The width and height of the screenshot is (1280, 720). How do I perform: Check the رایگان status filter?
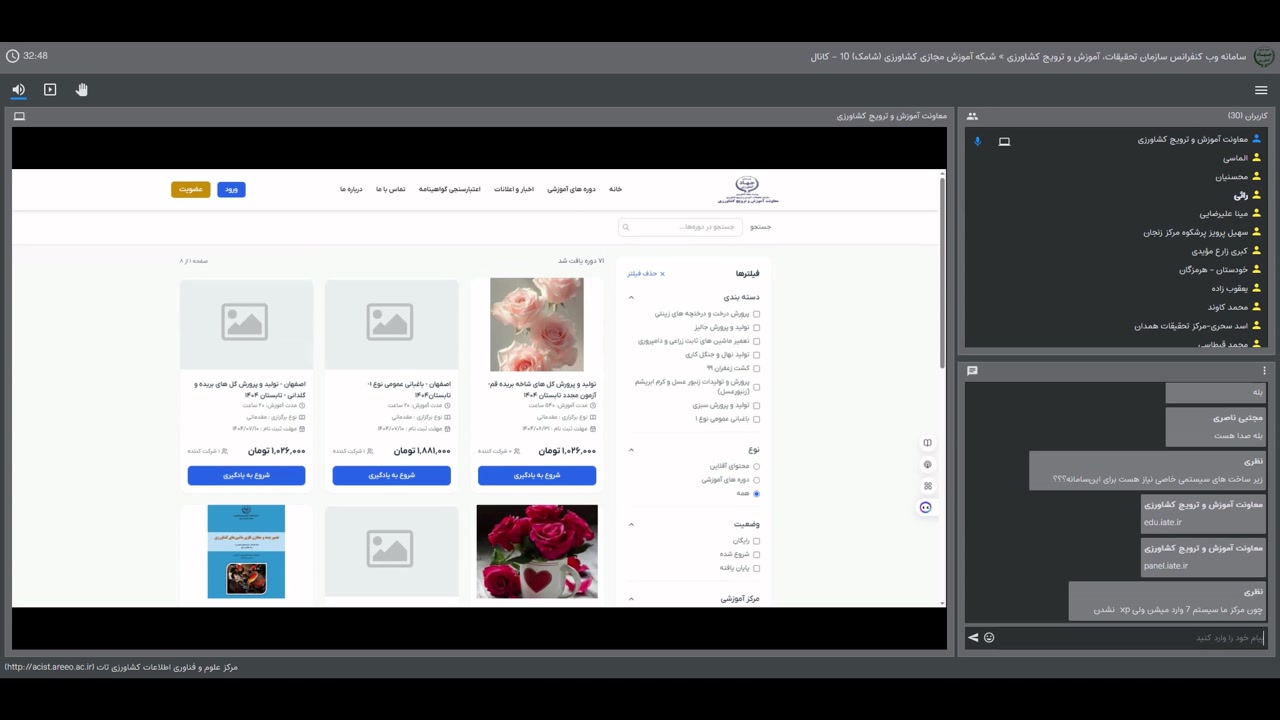point(756,541)
